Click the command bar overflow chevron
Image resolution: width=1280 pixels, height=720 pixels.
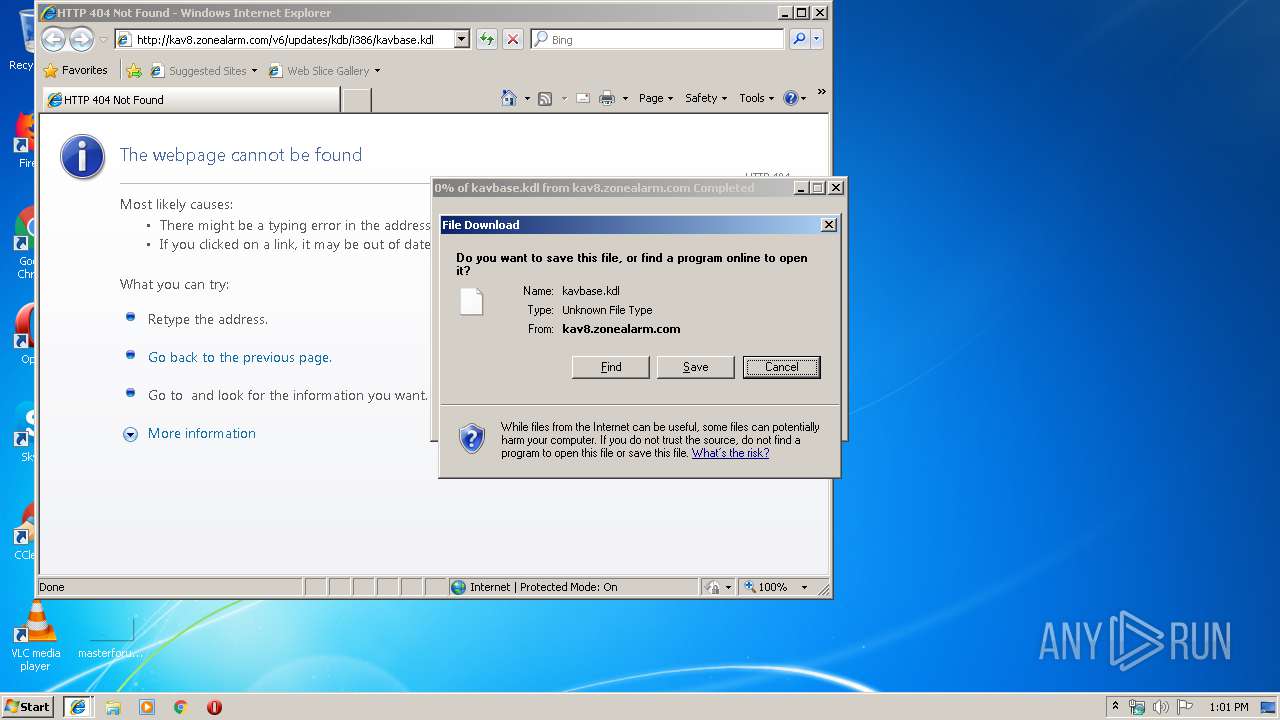pos(821,92)
